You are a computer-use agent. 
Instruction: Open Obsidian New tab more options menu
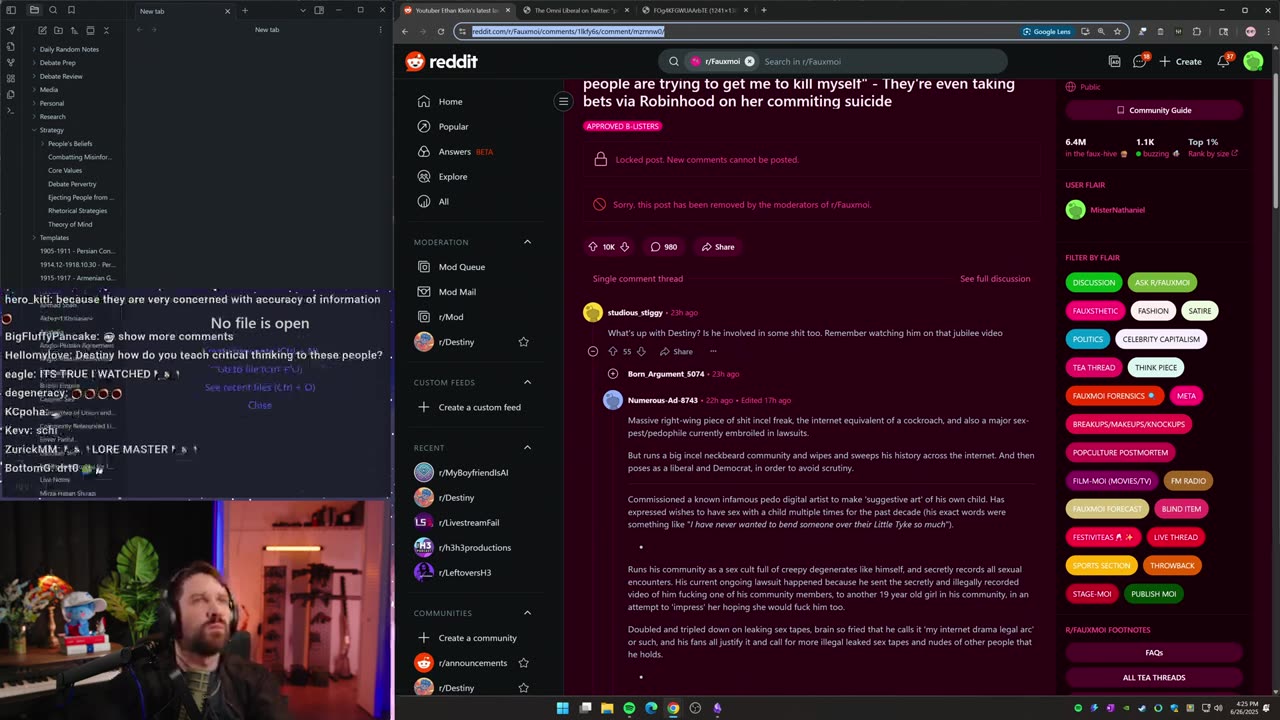[380, 30]
